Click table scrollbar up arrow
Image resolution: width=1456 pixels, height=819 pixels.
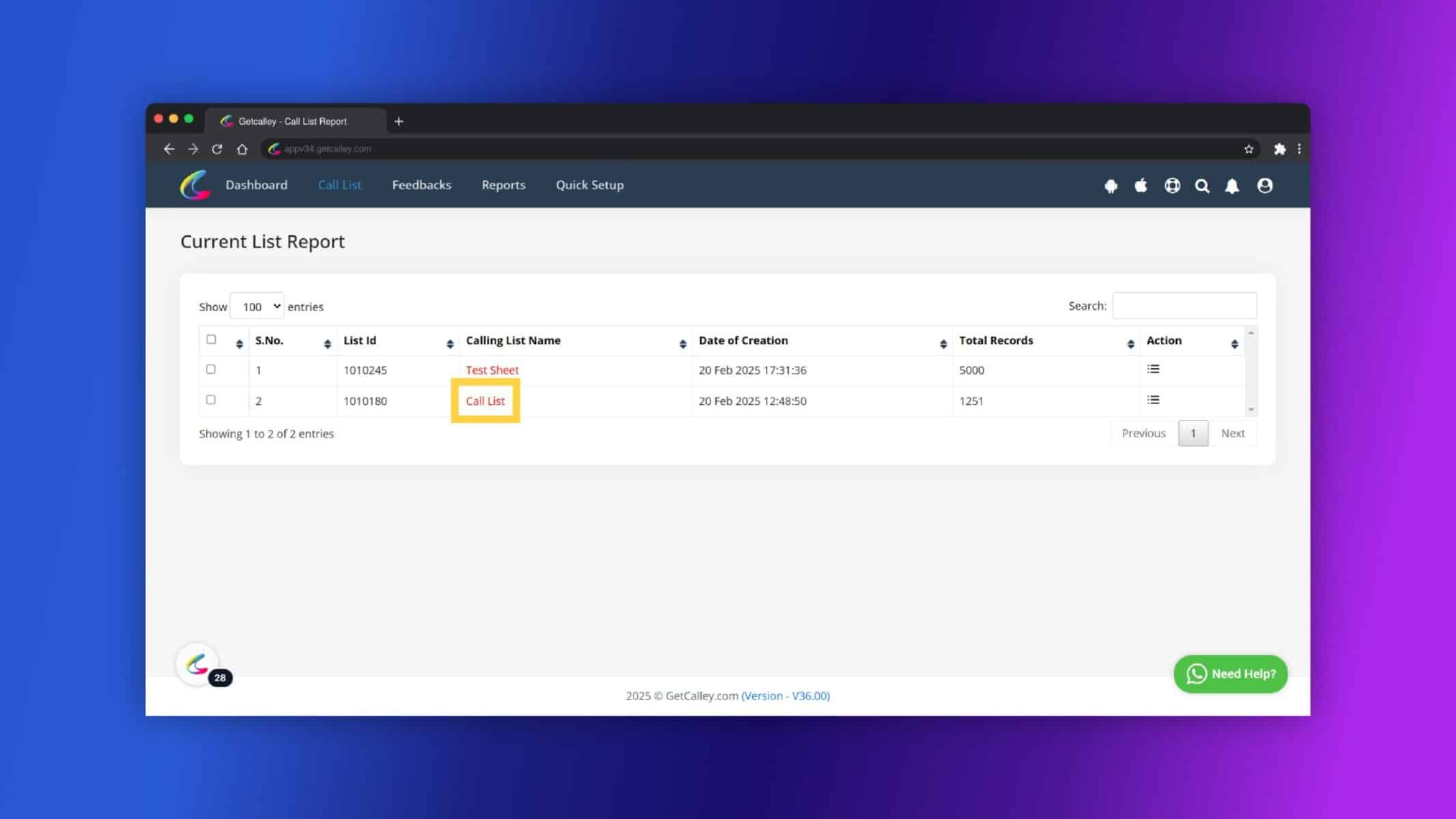(1251, 332)
